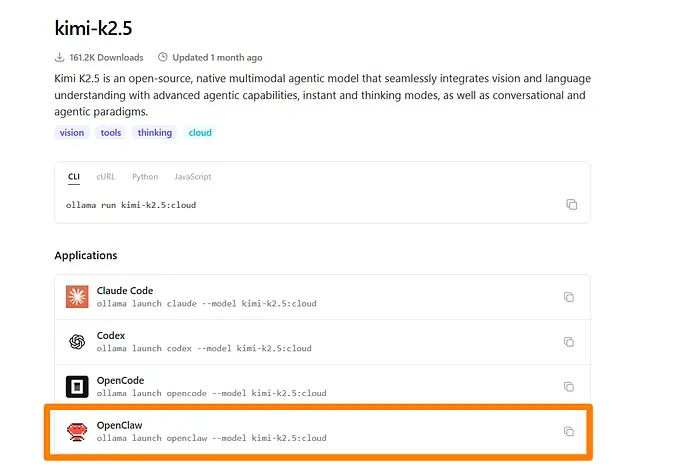Click the kimi-k2.5 page title
Viewport: 700px width, 473px height.
93,28
